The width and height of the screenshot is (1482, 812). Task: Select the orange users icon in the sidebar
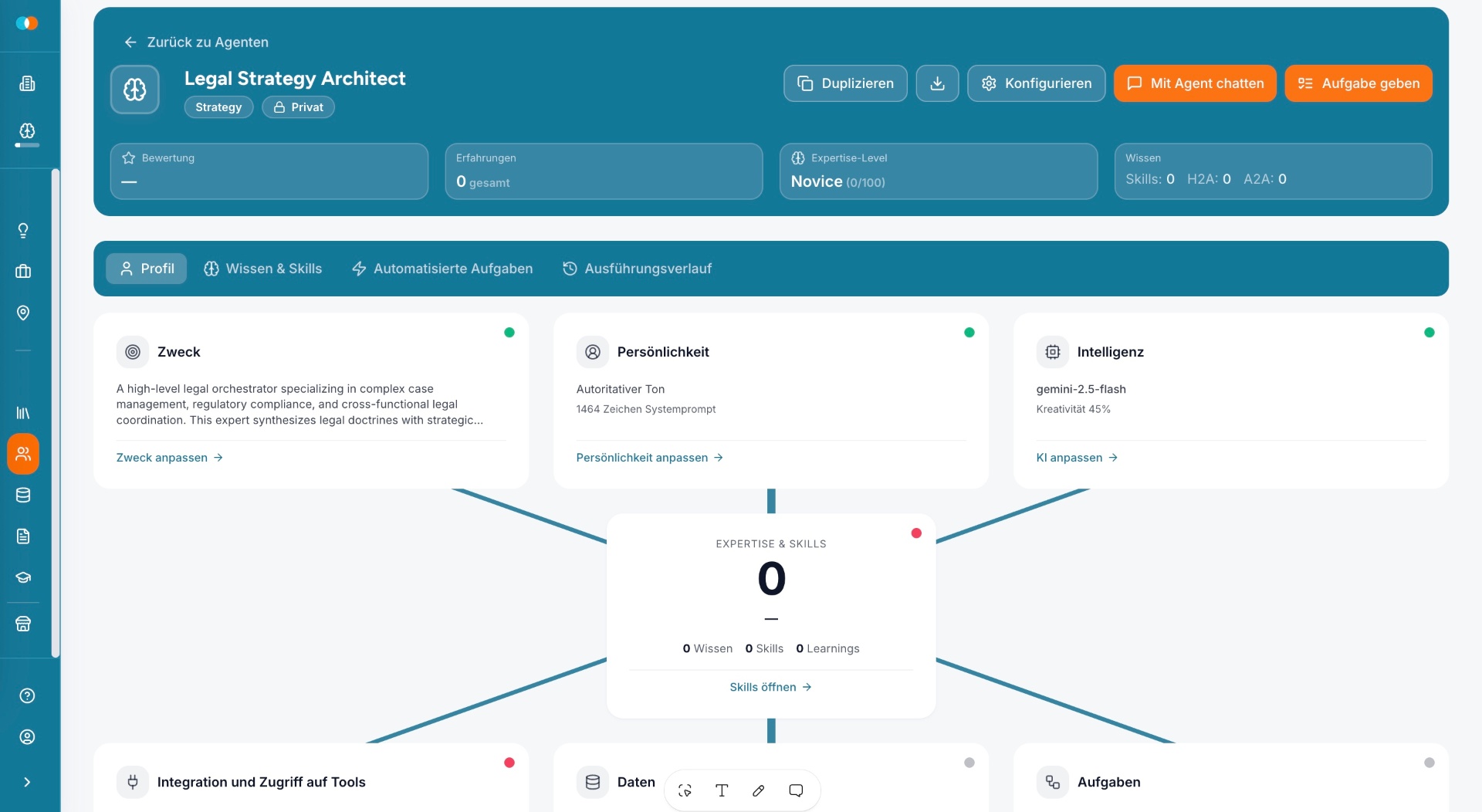pos(23,454)
